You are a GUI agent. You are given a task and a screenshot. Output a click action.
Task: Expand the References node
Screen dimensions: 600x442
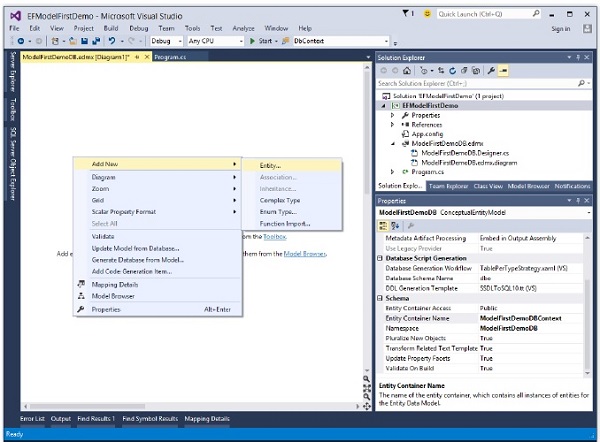(393, 124)
